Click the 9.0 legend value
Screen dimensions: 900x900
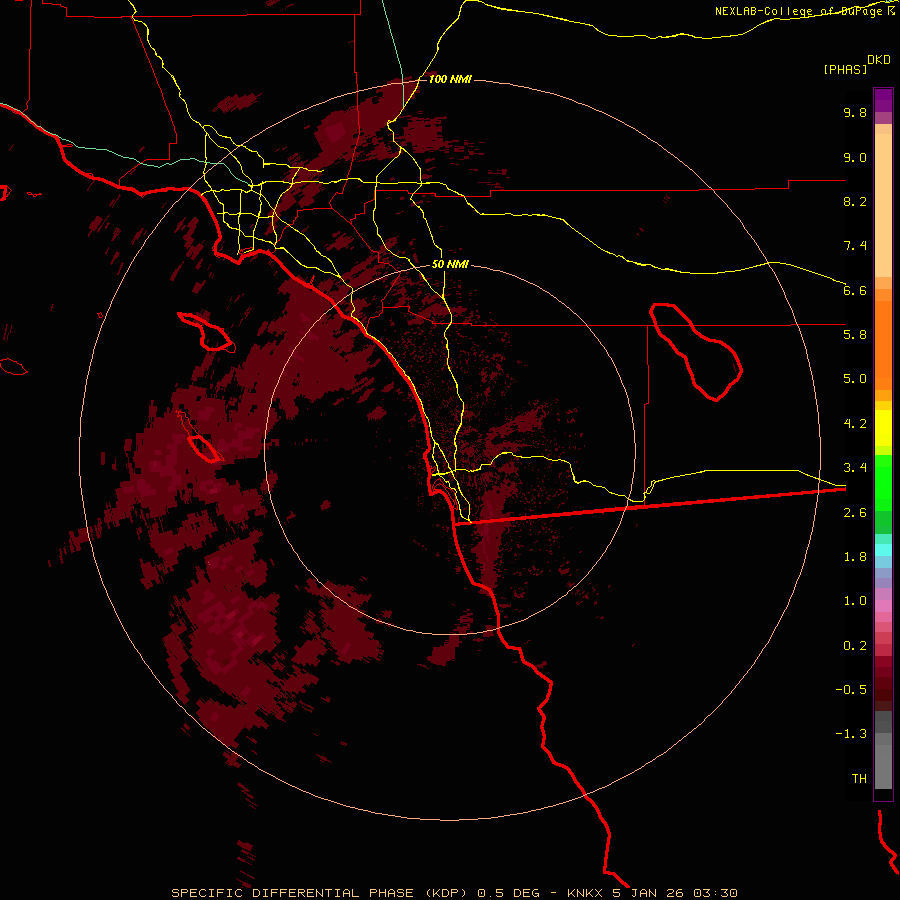[x=855, y=157]
